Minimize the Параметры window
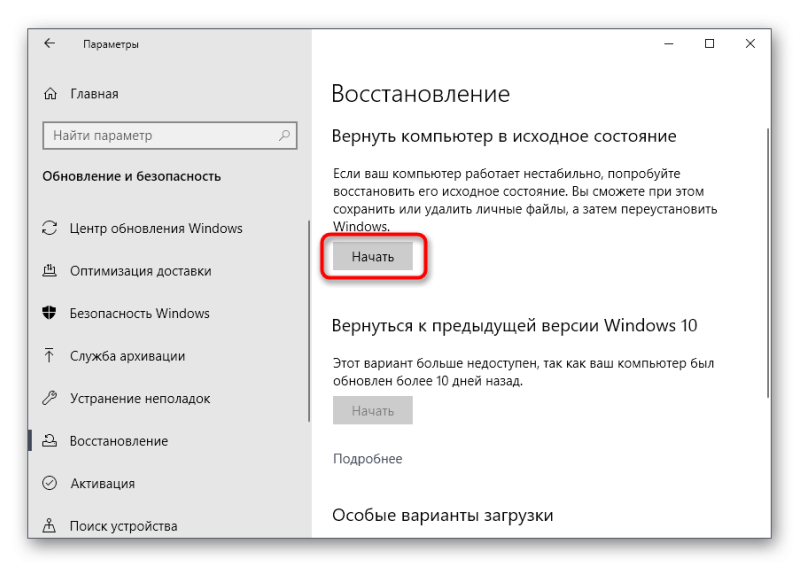Image resolution: width=800 pixels, height=567 pixels. coord(669,44)
